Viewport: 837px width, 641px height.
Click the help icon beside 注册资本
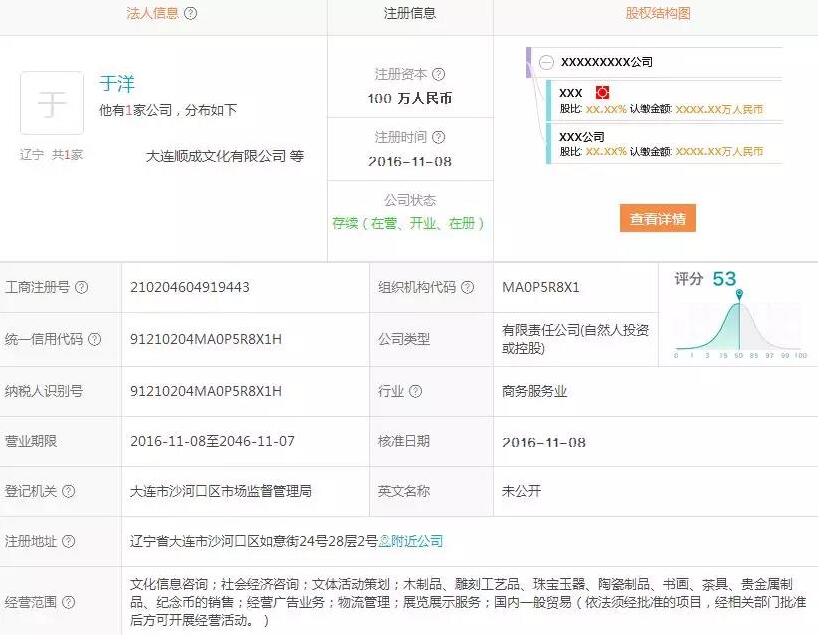coord(439,74)
